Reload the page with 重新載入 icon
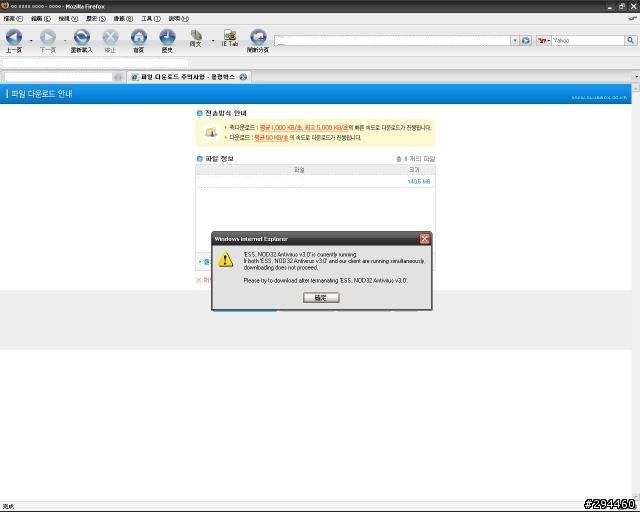Viewport: 640px width, 512px height. pyautogui.click(x=82, y=37)
